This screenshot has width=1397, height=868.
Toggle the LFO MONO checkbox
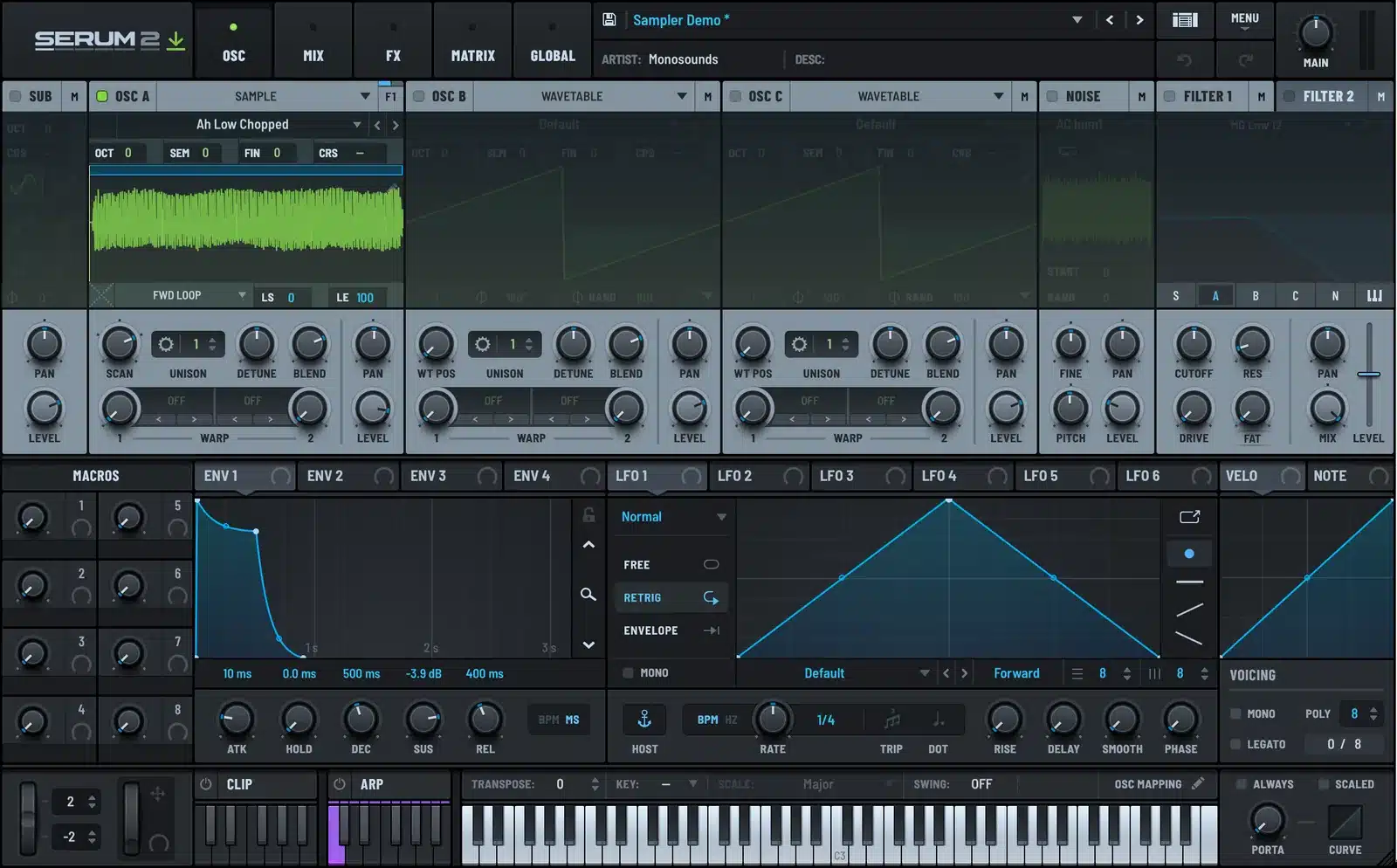(x=628, y=672)
